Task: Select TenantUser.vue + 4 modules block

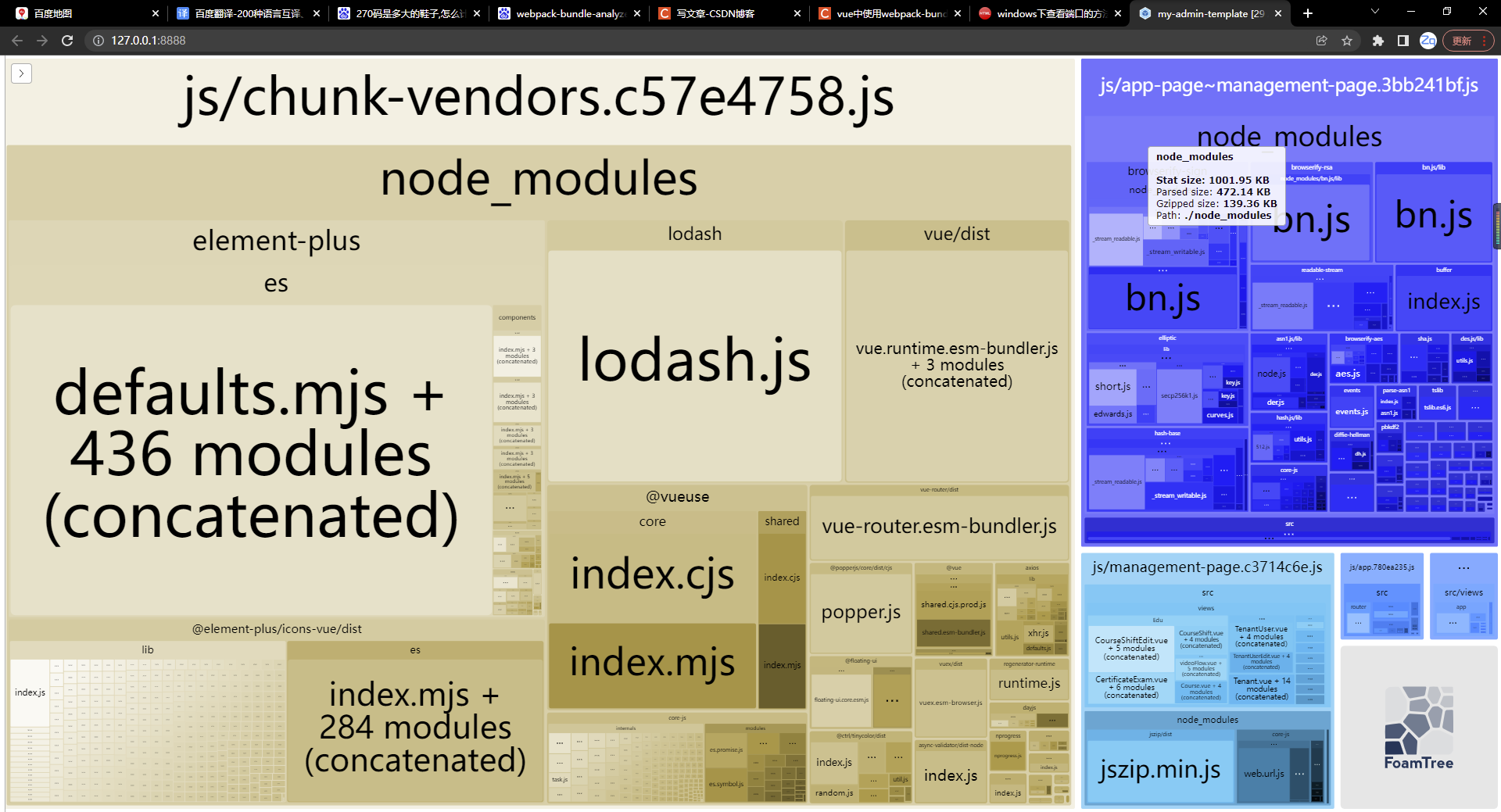Action: pos(1261,636)
